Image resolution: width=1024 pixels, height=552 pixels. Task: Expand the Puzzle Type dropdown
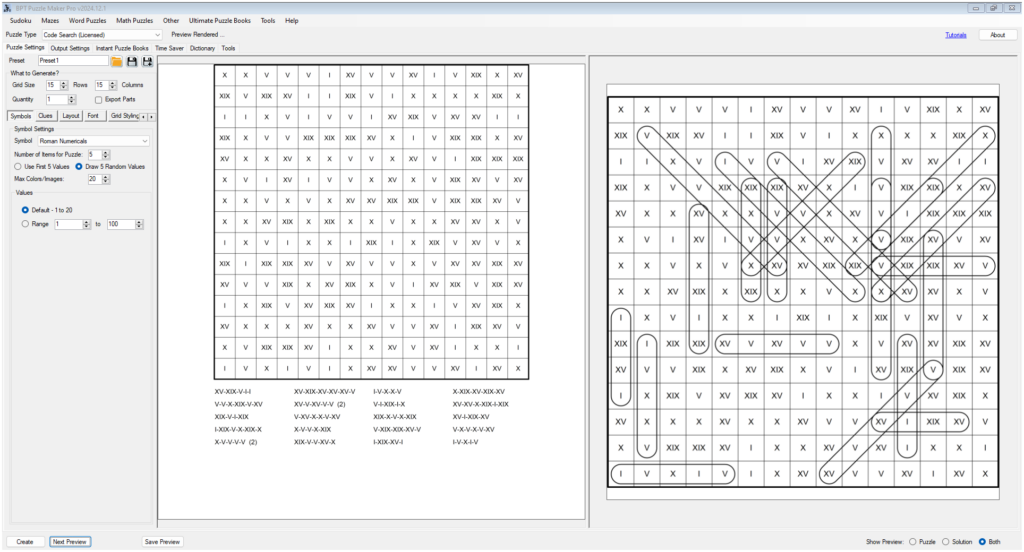[159, 34]
